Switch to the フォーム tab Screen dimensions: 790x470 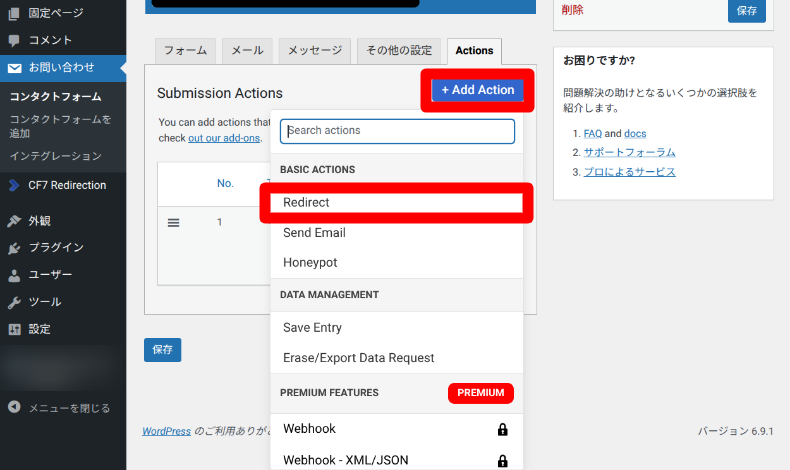pos(185,51)
